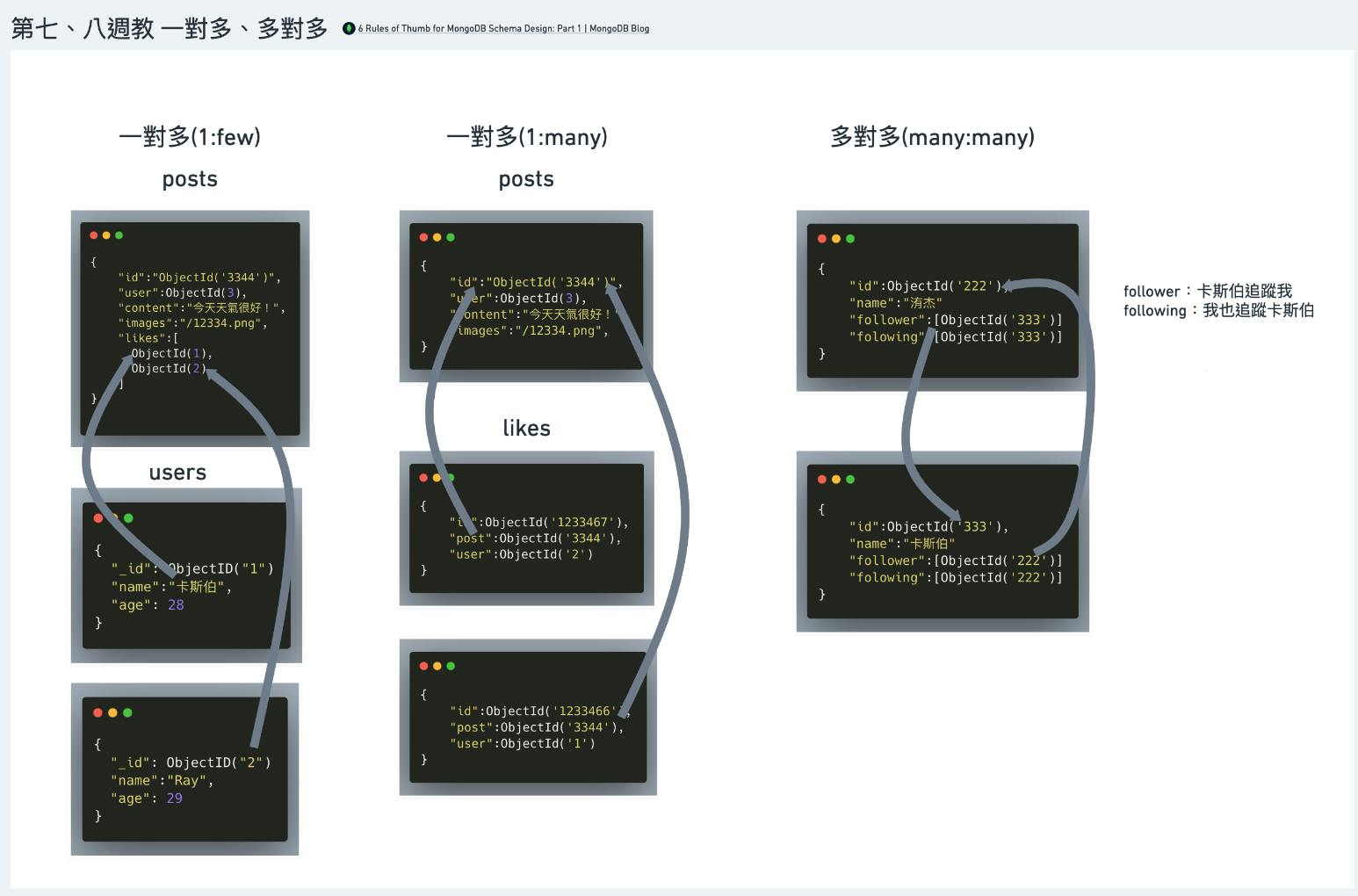Select the heading 一對多(1:many)
1358x896 pixels.
pyautogui.click(x=527, y=137)
